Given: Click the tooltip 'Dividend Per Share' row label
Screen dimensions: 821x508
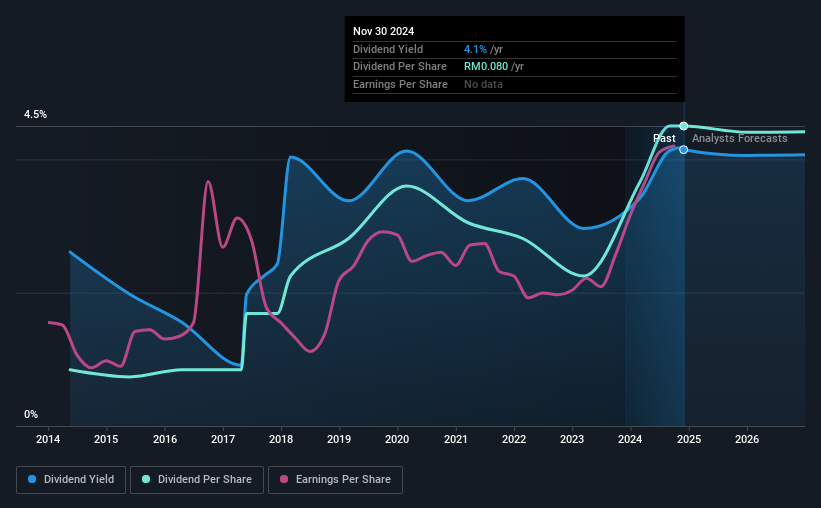Looking at the screenshot, I should coord(400,67).
